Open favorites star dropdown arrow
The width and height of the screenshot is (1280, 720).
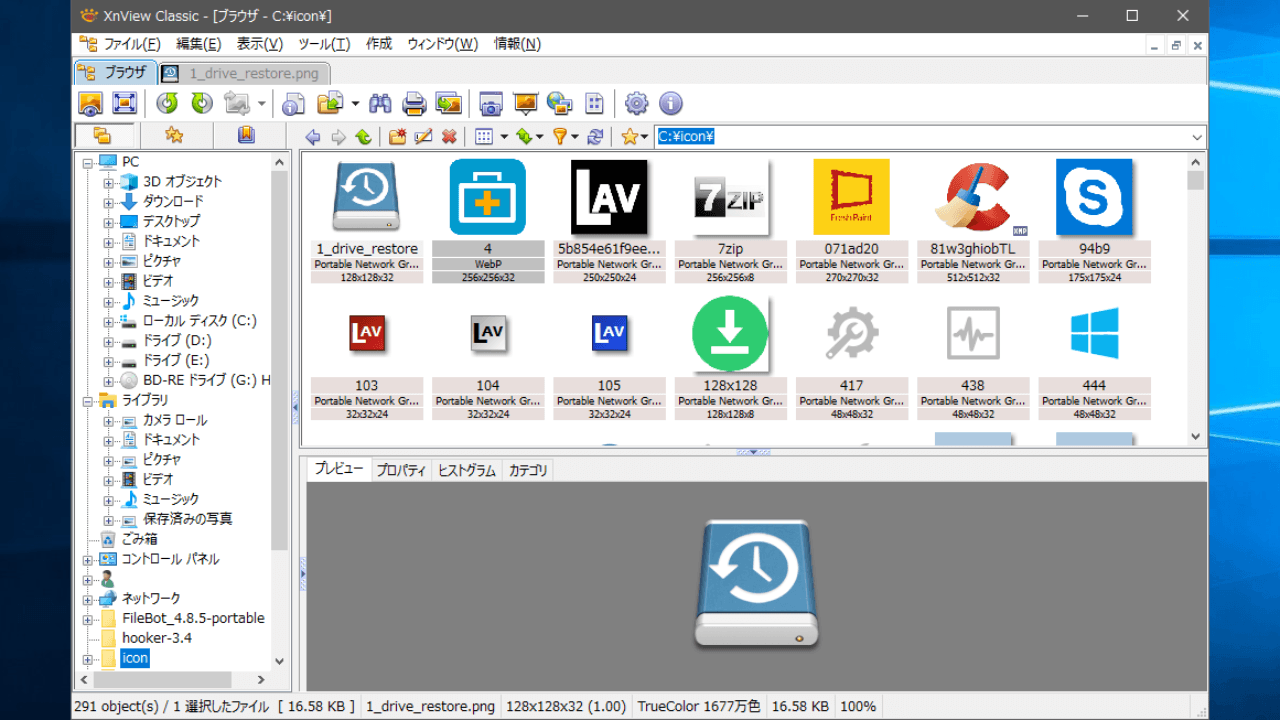(x=645, y=137)
